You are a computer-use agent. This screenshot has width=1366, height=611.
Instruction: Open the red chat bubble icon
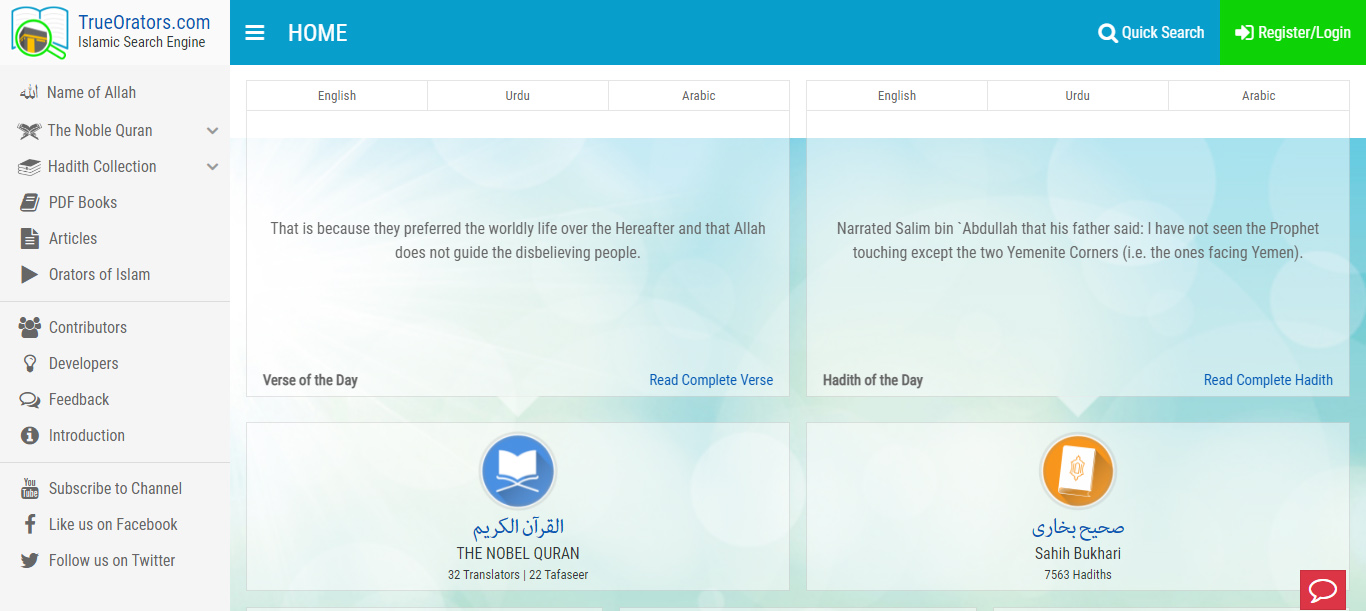(x=1322, y=590)
